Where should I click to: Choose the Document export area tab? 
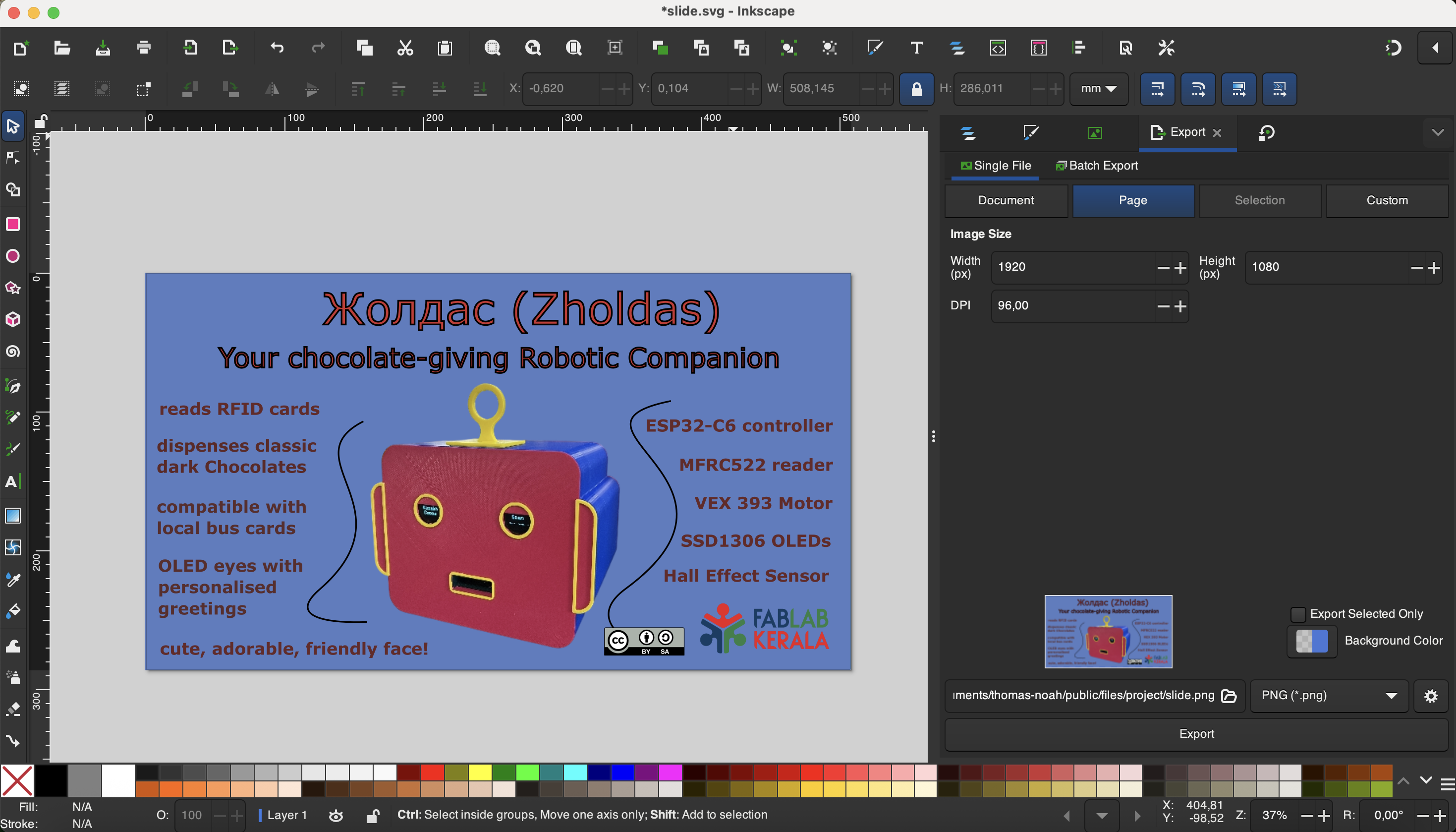pos(1006,201)
